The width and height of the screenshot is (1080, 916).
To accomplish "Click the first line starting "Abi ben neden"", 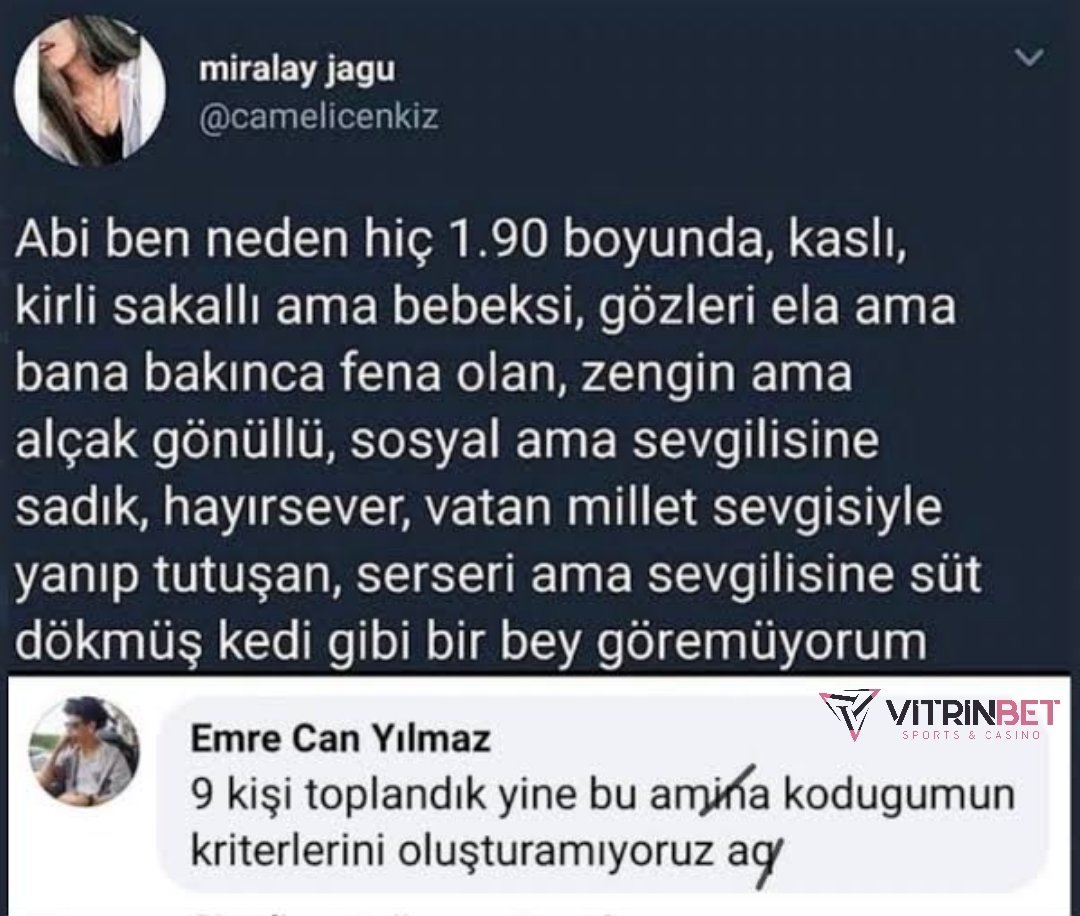I will point(460,240).
